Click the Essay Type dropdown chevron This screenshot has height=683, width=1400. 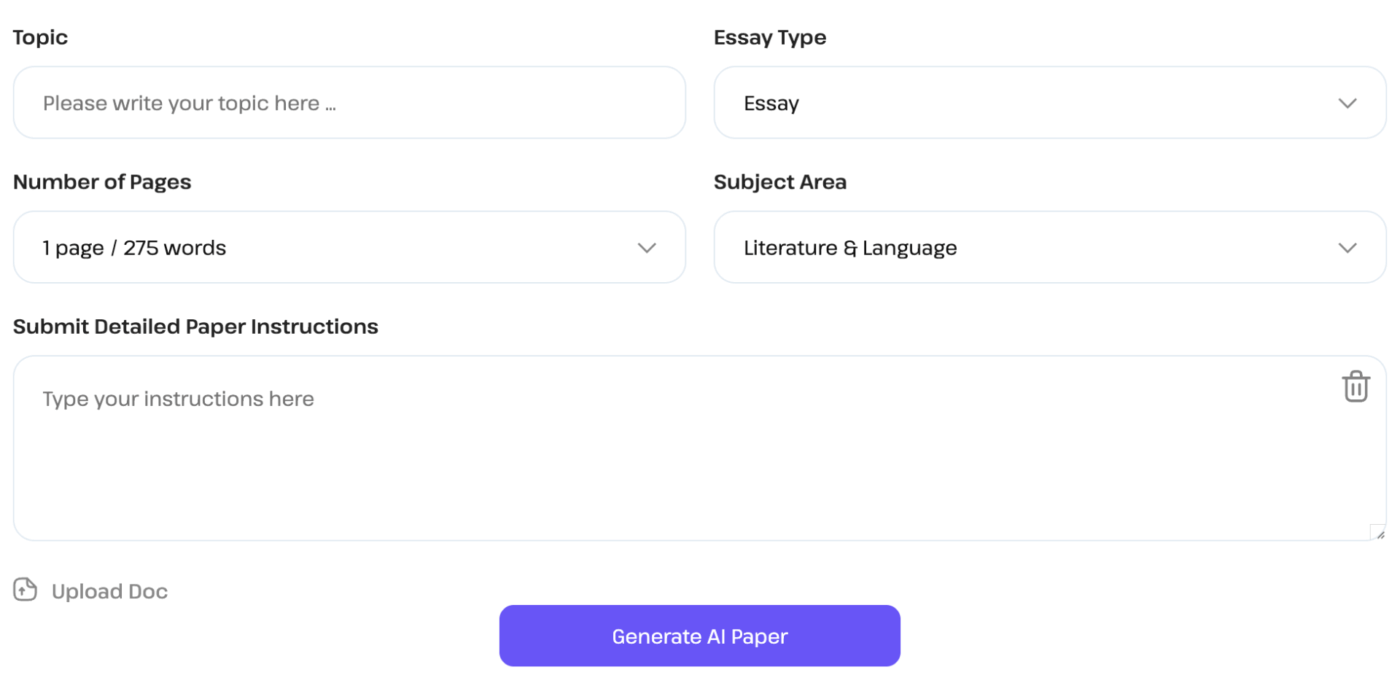(1347, 102)
